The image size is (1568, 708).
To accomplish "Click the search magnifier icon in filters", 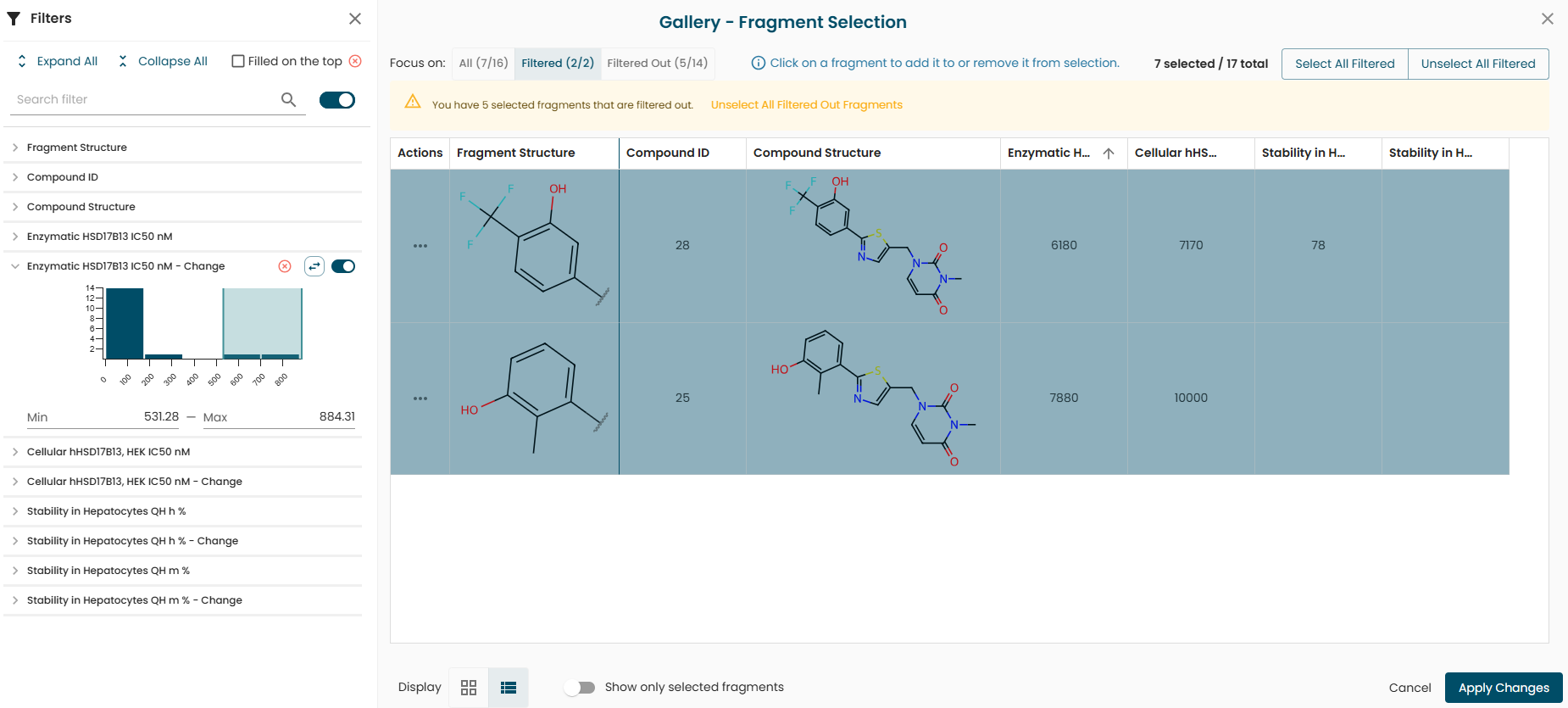I will point(288,100).
